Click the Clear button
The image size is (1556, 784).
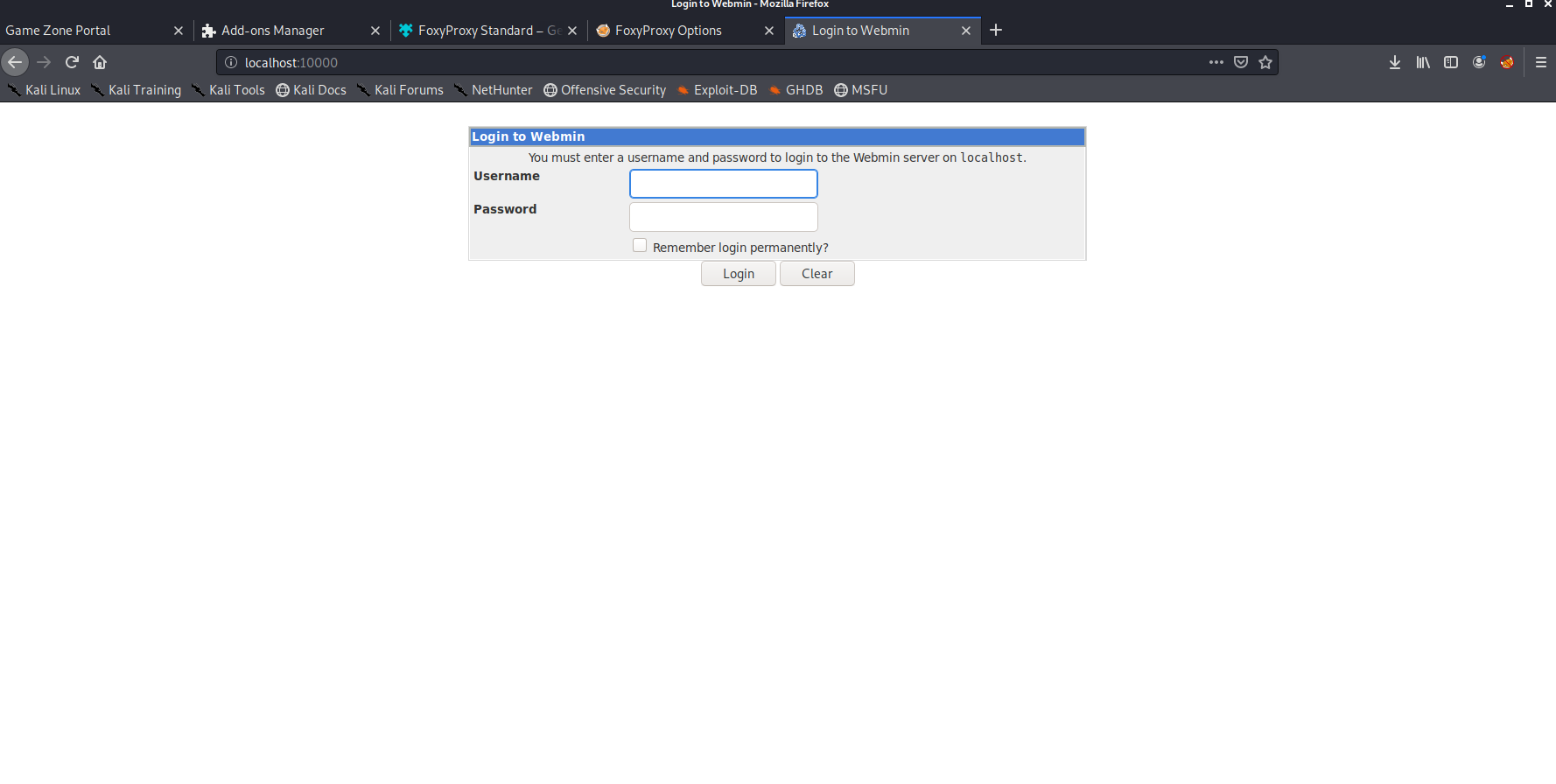817,274
